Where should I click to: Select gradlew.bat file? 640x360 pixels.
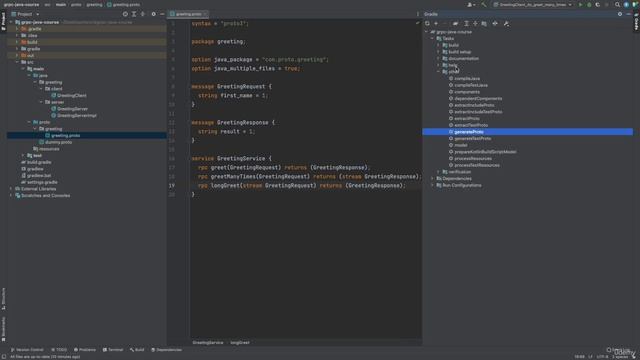pos(39,176)
